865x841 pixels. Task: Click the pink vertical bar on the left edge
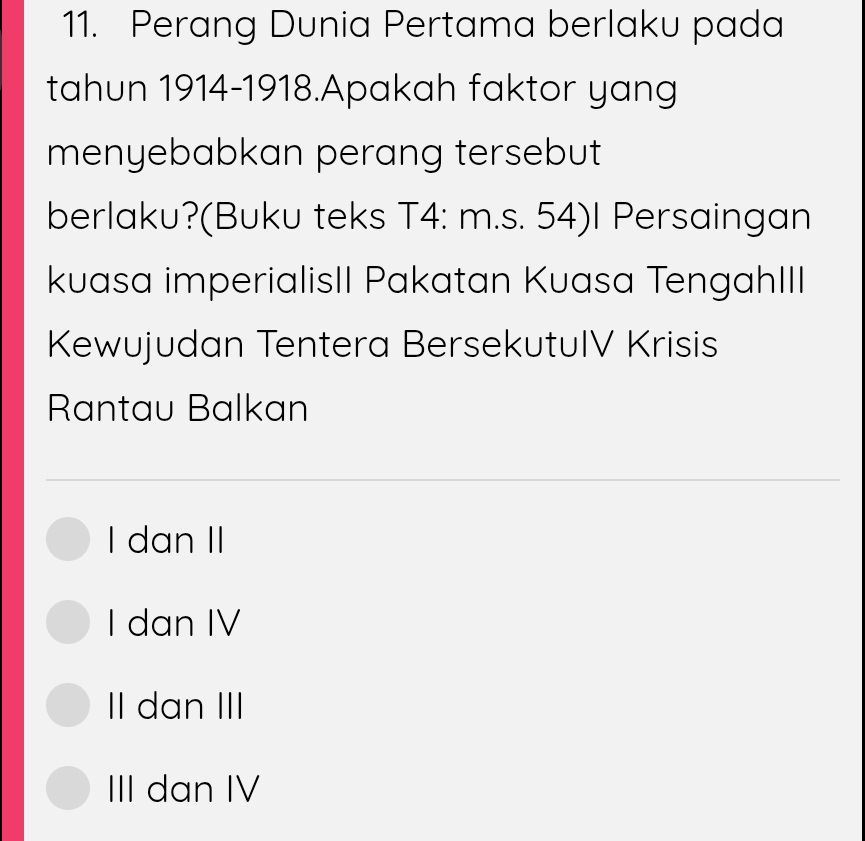tap(11, 420)
